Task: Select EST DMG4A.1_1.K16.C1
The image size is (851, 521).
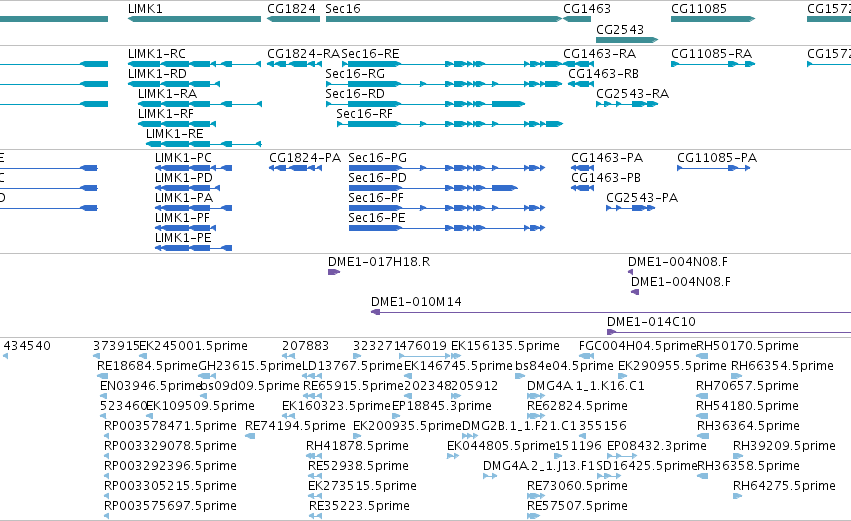Action: pyautogui.click(x=586, y=386)
